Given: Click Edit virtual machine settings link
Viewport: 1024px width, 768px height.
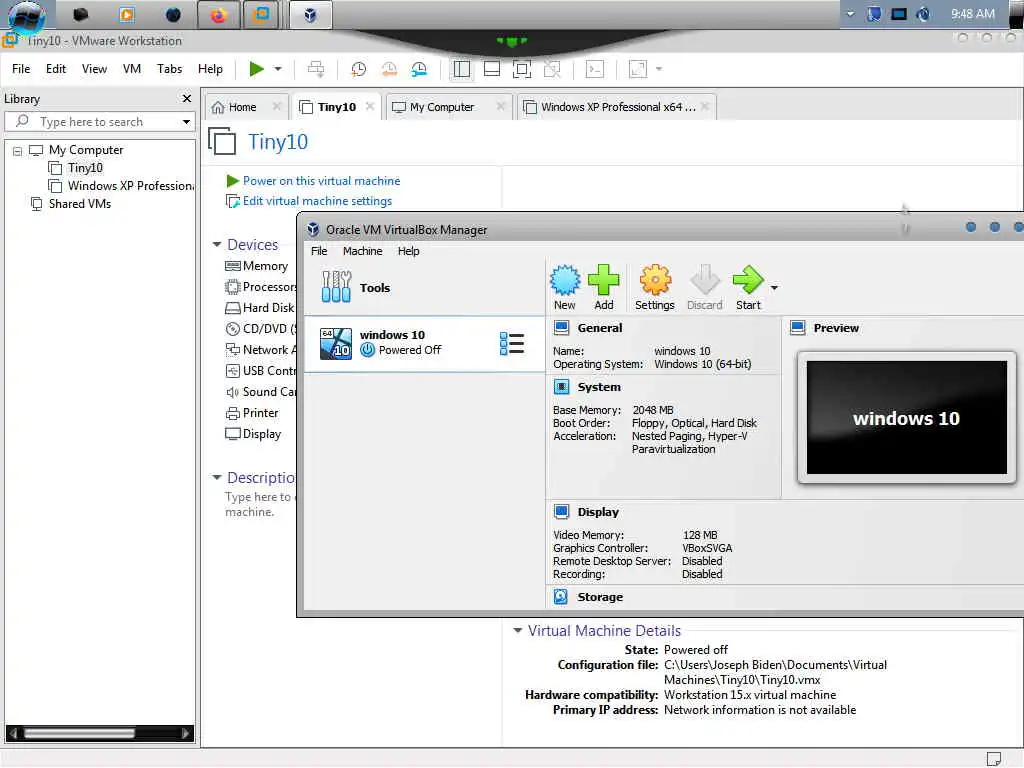Looking at the screenshot, I should tap(317, 201).
